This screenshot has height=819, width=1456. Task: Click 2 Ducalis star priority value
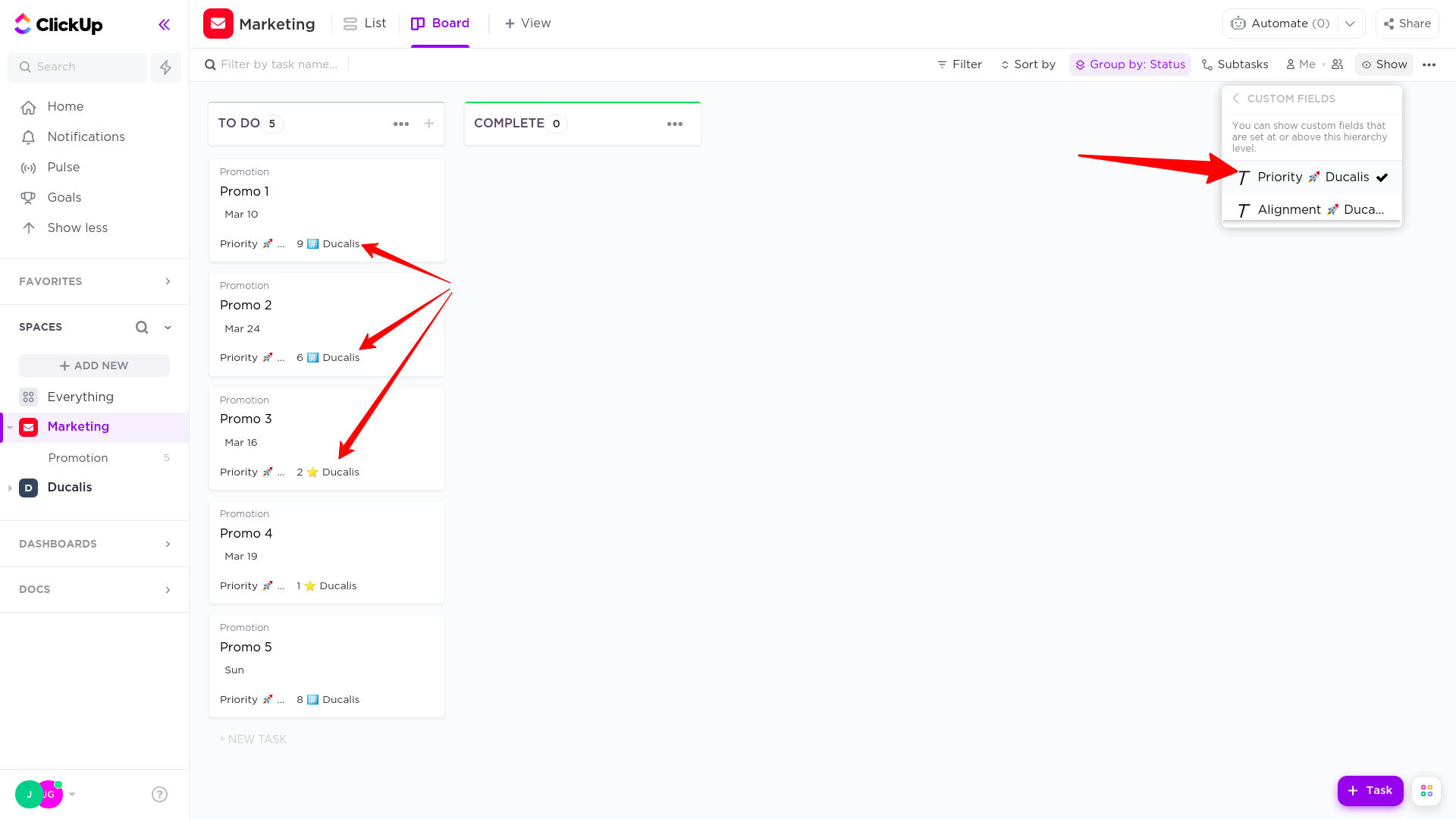tap(328, 472)
